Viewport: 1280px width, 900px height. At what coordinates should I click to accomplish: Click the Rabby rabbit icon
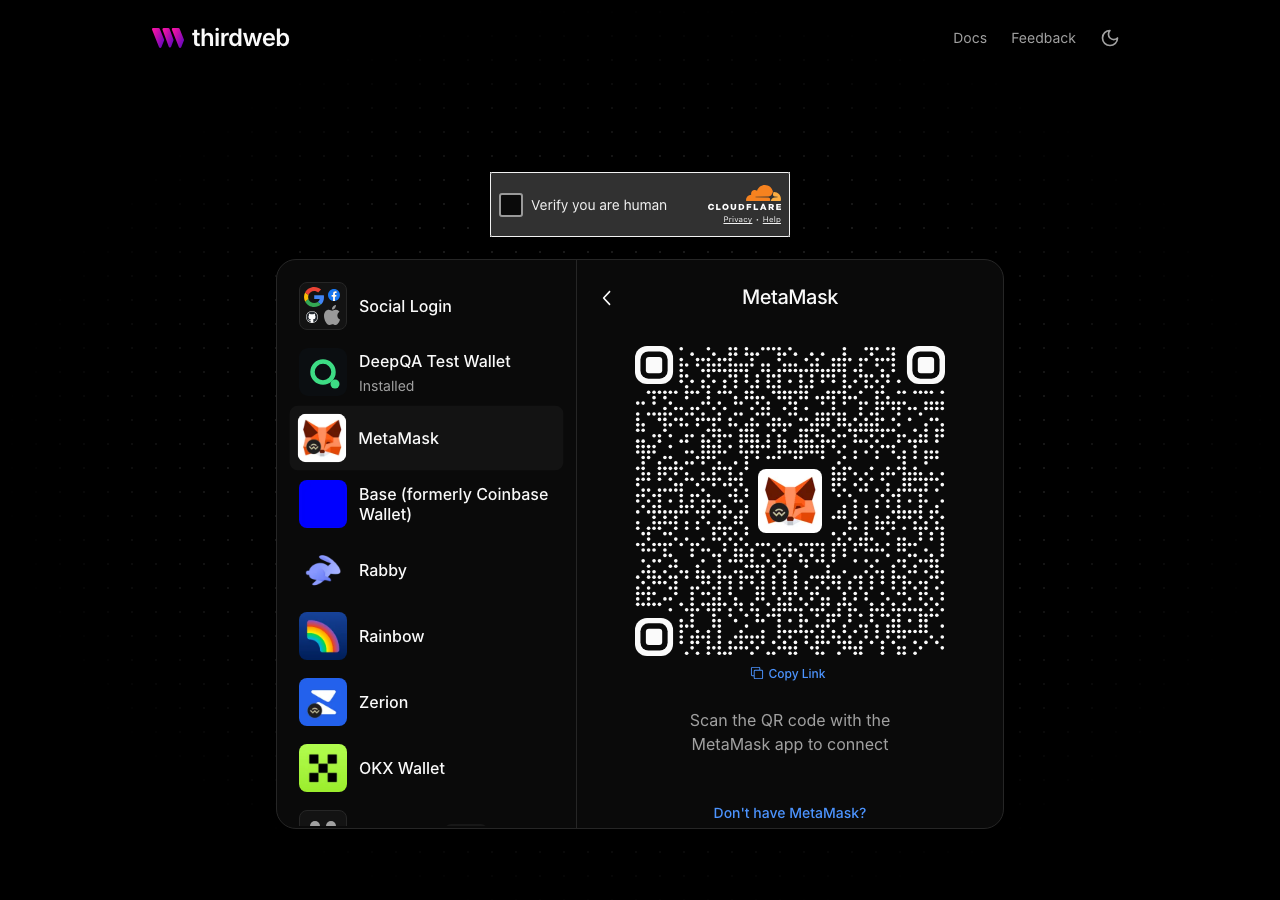(x=323, y=570)
